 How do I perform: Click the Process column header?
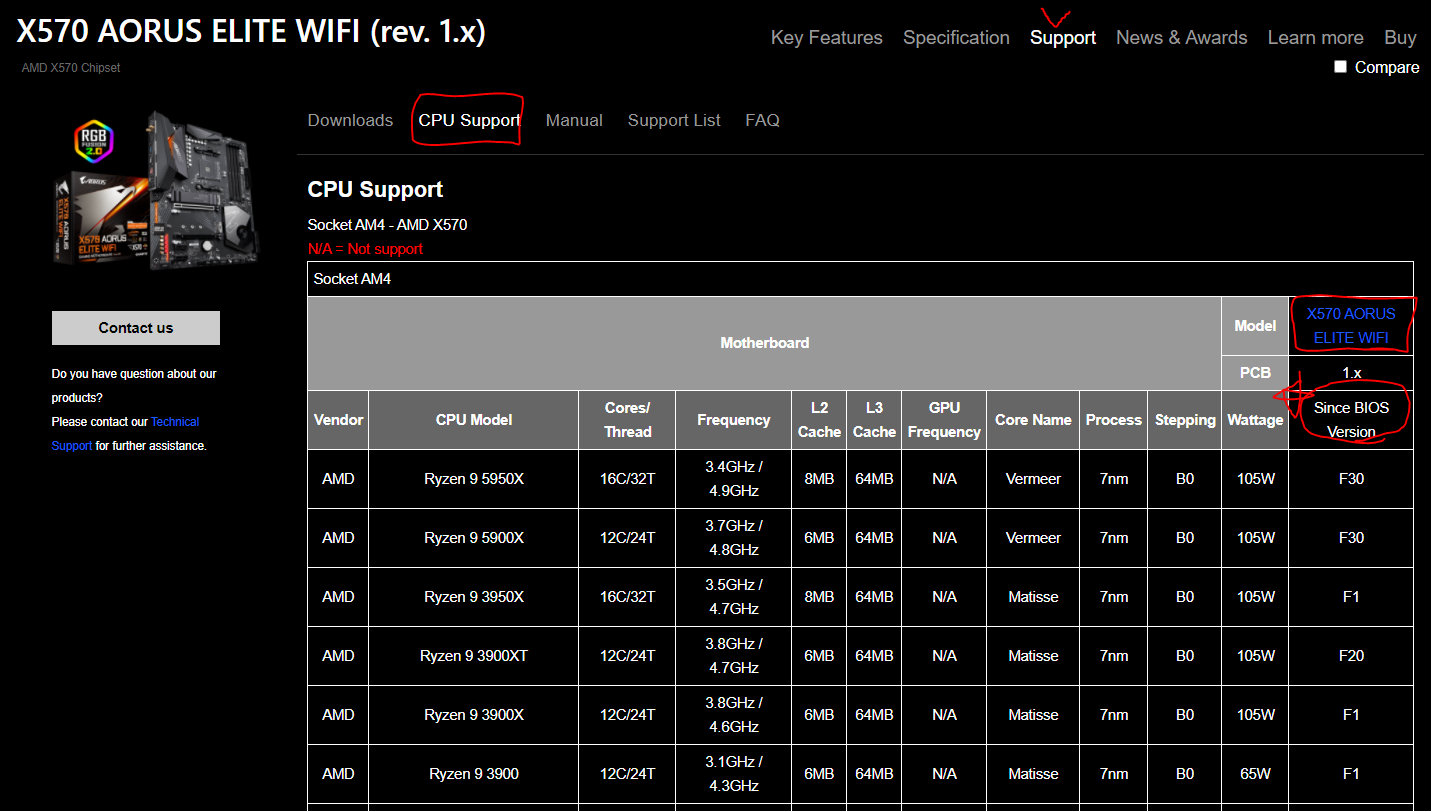tap(1114, 420)
